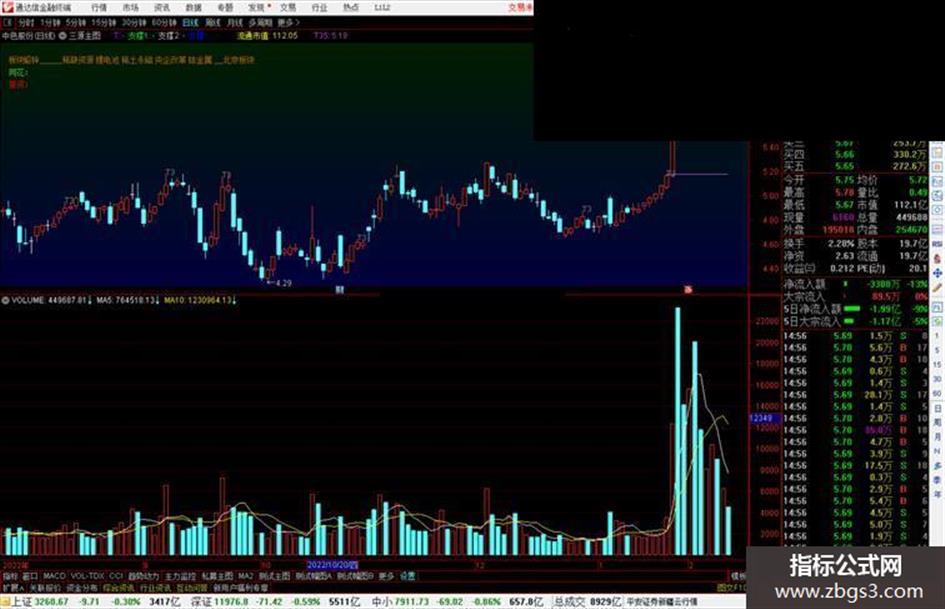Expand 更多 indicators in bottom bar
This screenshot has width=945, height=609.
(386, 576)
